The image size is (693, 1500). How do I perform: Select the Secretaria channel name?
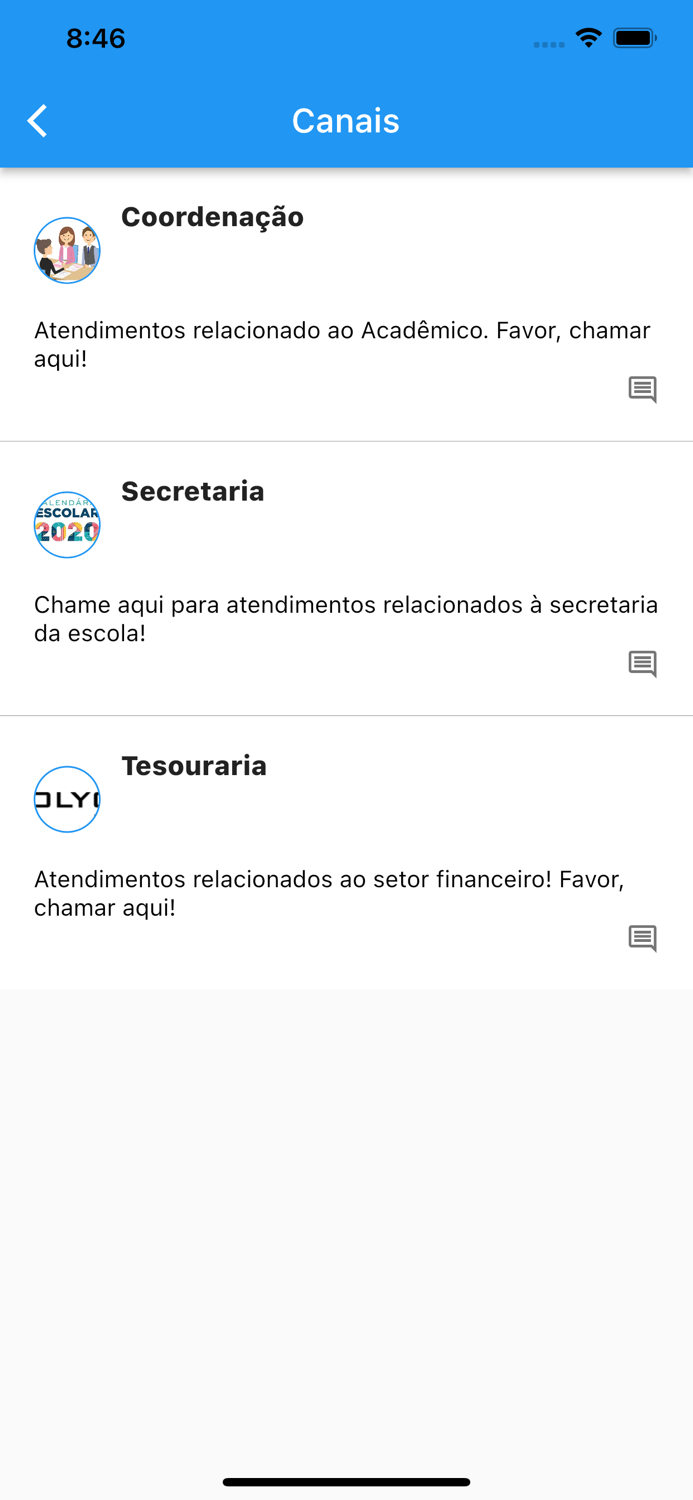[192, 491]
